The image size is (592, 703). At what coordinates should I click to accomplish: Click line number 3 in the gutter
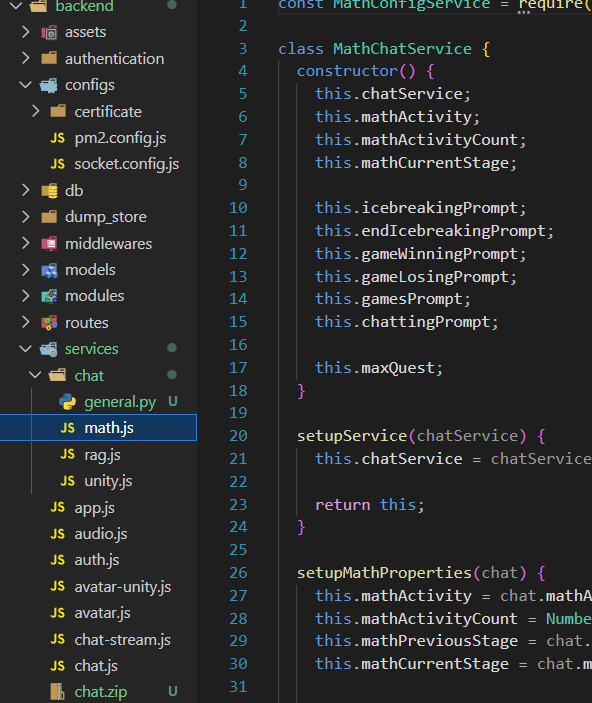[x=243, y=48]
